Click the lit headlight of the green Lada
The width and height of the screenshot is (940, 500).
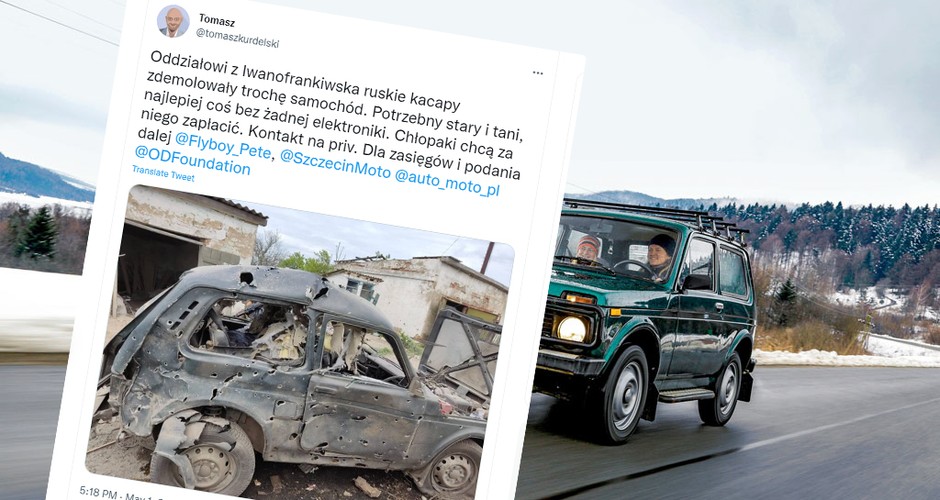pyautogui.click(x=571, y=328)
